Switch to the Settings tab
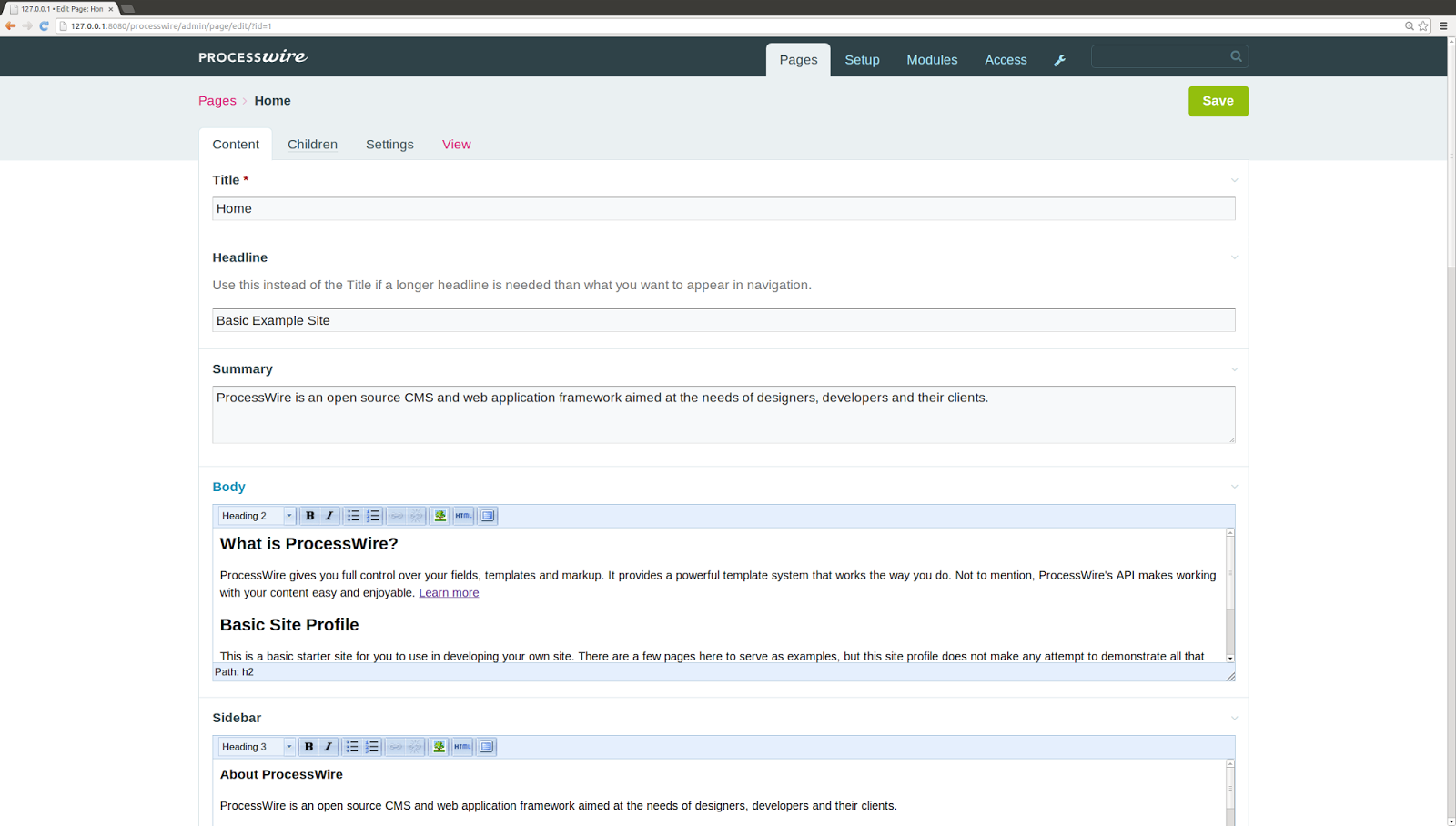 pos(389,145)
